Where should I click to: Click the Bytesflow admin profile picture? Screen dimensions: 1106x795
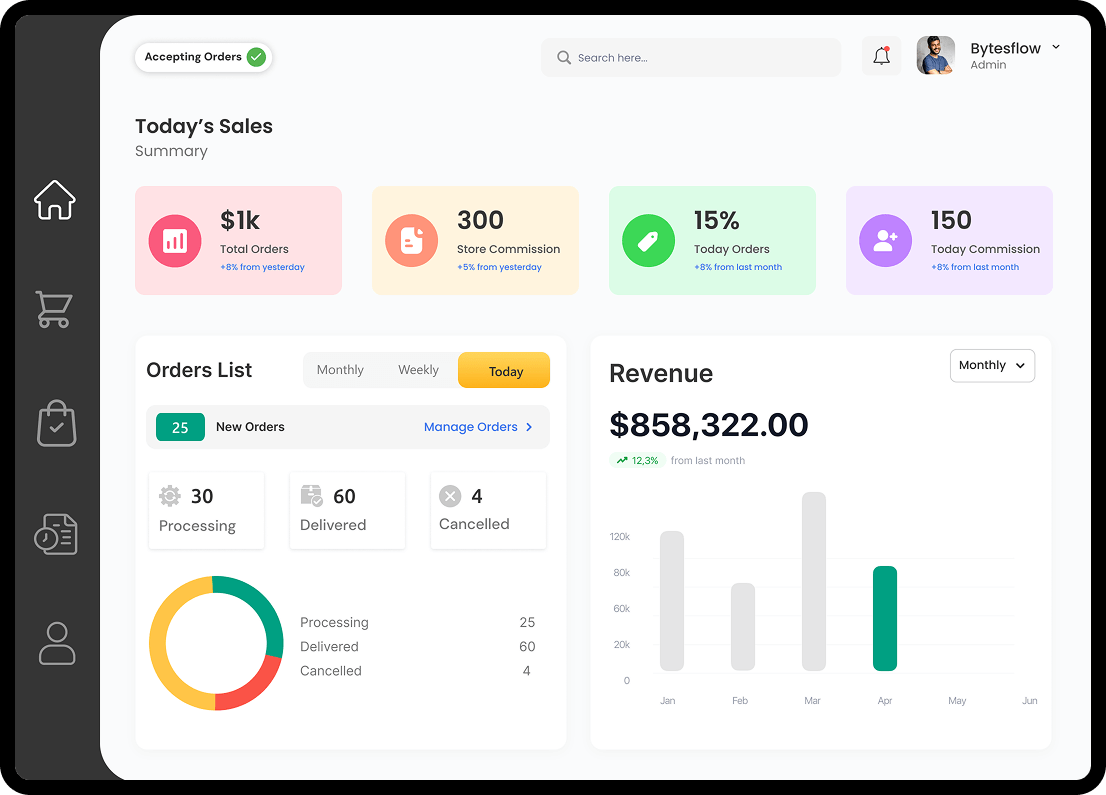click(936, 56)
